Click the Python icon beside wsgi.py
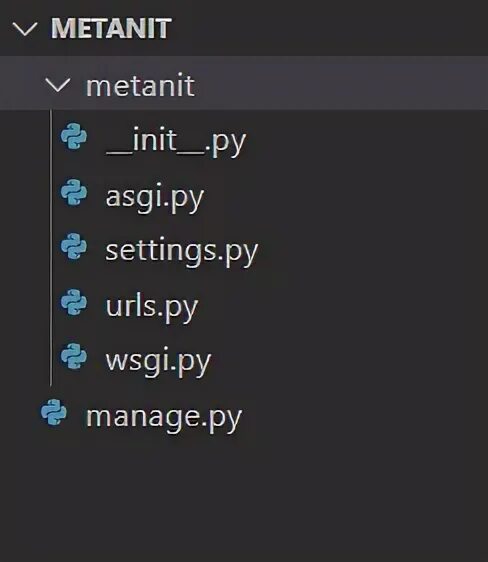The image size is (488, 562). coord(74,356)
